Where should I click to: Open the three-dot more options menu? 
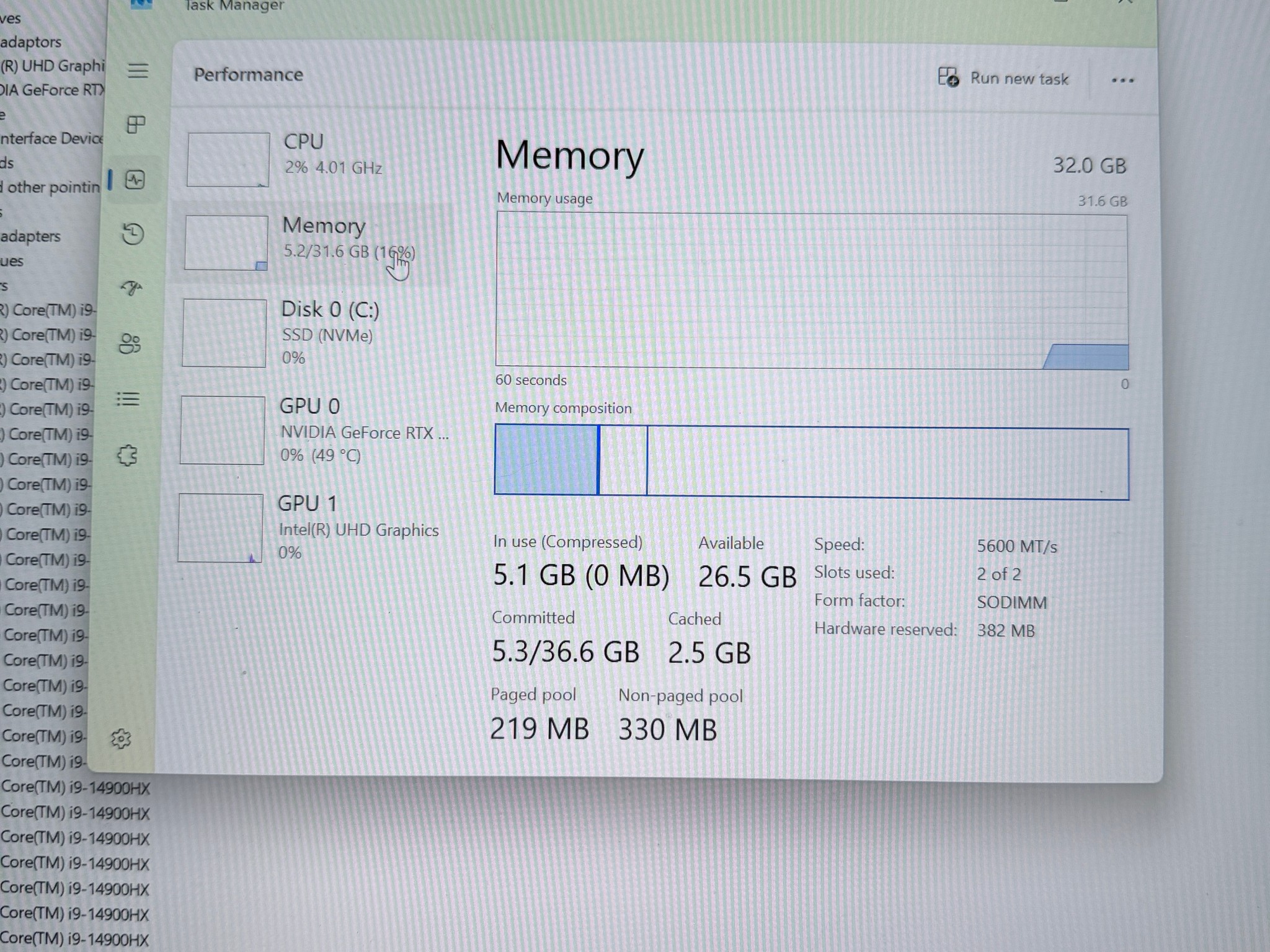pyautogui.click(x=1122, y=80)
